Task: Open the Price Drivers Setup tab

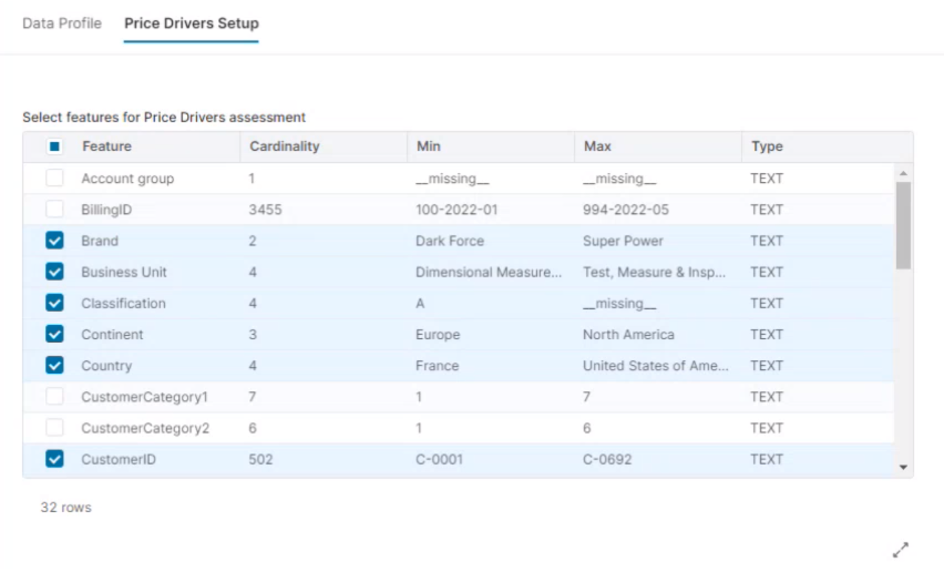Action: click(x=191, y=23)
